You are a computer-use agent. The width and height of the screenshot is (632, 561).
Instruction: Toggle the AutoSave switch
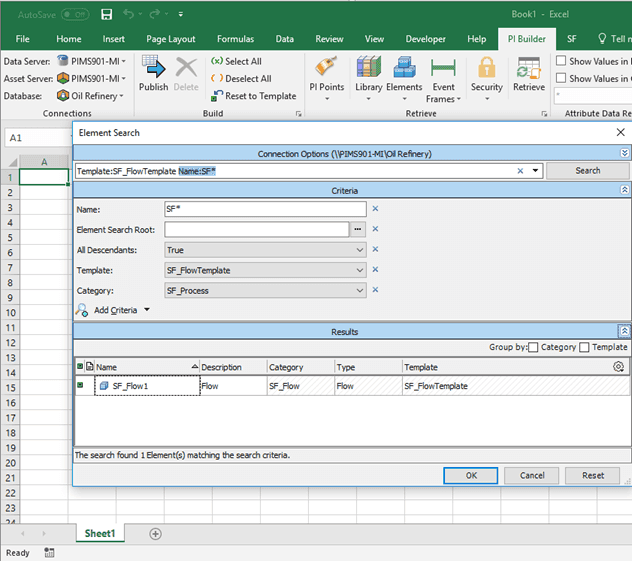pyautogui.click(x=75, y=15)
